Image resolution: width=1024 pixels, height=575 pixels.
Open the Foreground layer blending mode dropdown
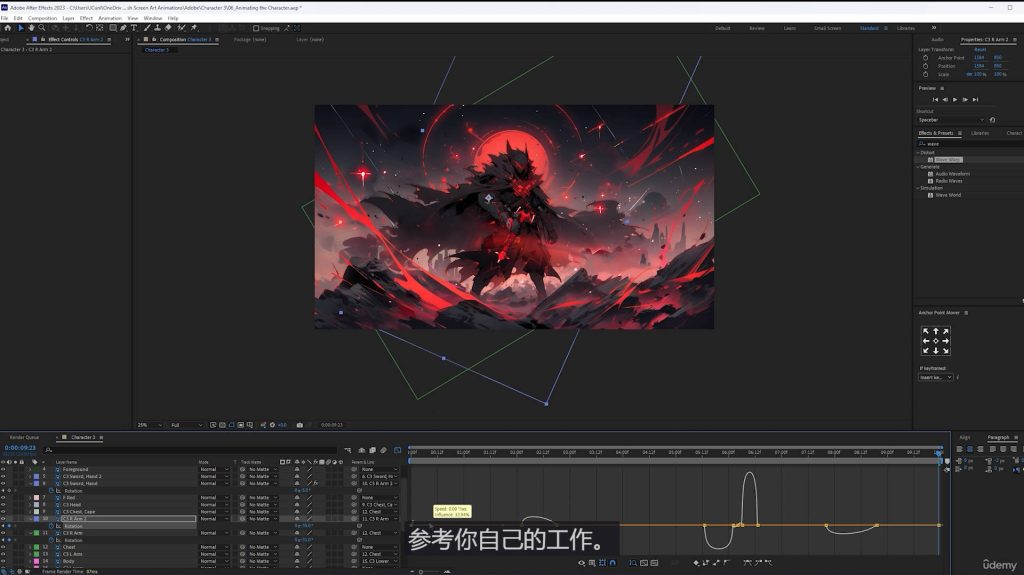(214, 469)
